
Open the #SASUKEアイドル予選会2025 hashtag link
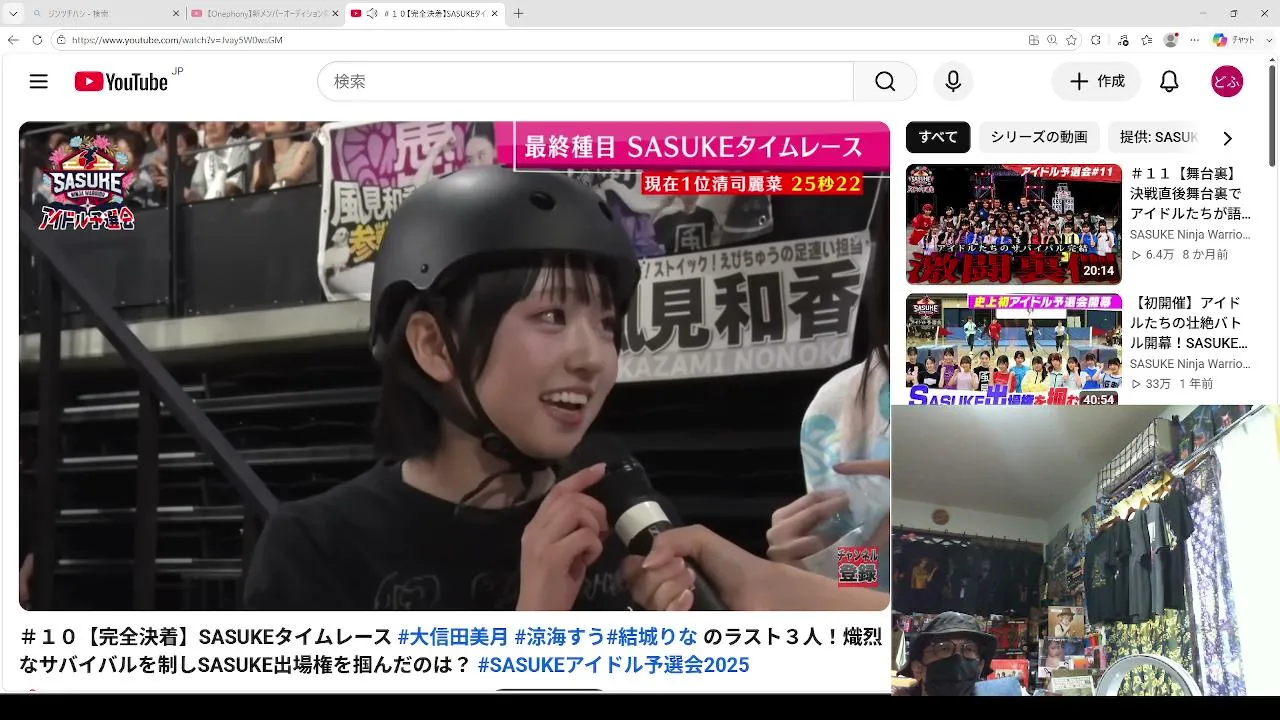(x=613, y=665)
